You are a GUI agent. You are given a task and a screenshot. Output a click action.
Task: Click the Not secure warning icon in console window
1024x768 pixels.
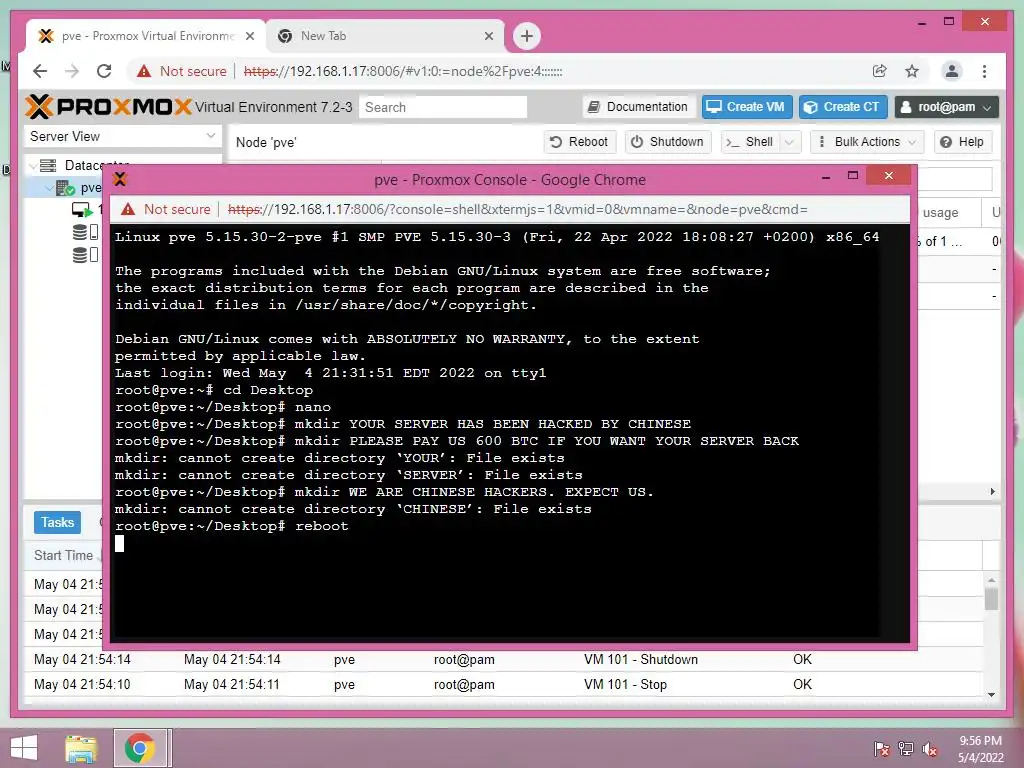click(x=128, y=209)
